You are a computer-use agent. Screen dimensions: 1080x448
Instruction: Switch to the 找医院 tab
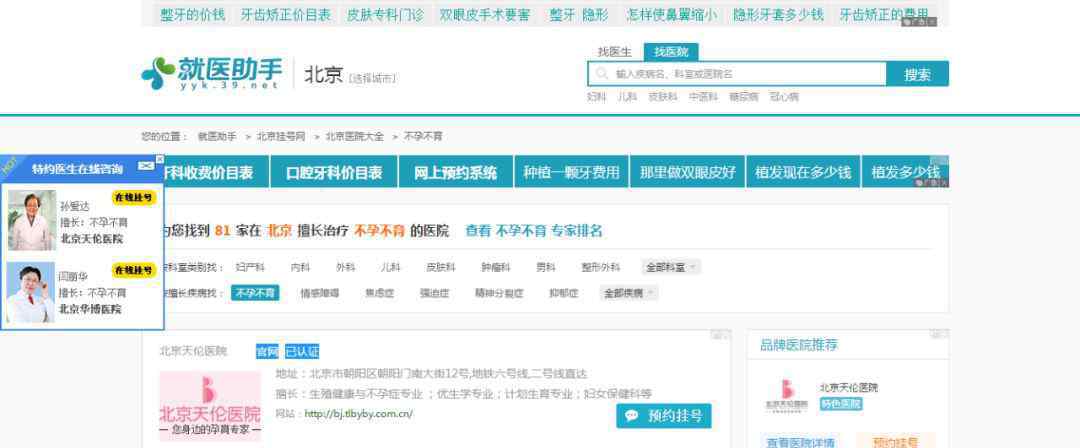pos(671,52)
